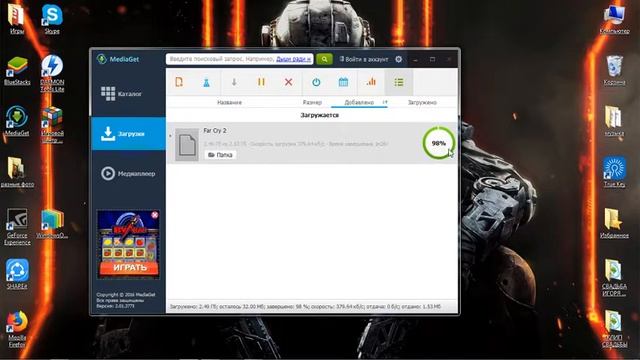Image resolution: width=640 pixels, height=360 pixels.
Task: Sort by the Размер column header
Action: tap(312, 102)
